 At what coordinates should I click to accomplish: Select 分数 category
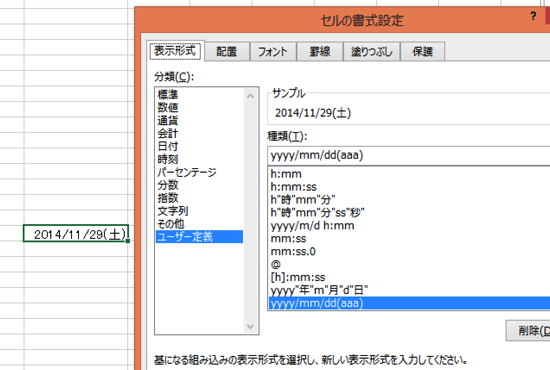pos(199,185)
